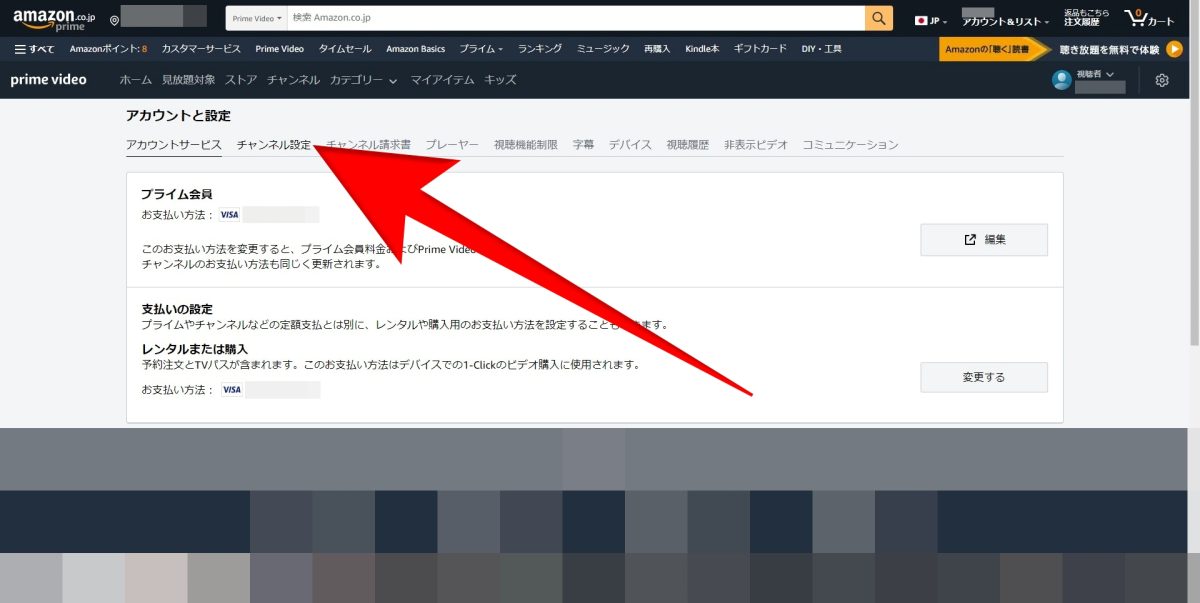
Task: Open 注文履歴 order history link
Action: tap(1083, 19)
